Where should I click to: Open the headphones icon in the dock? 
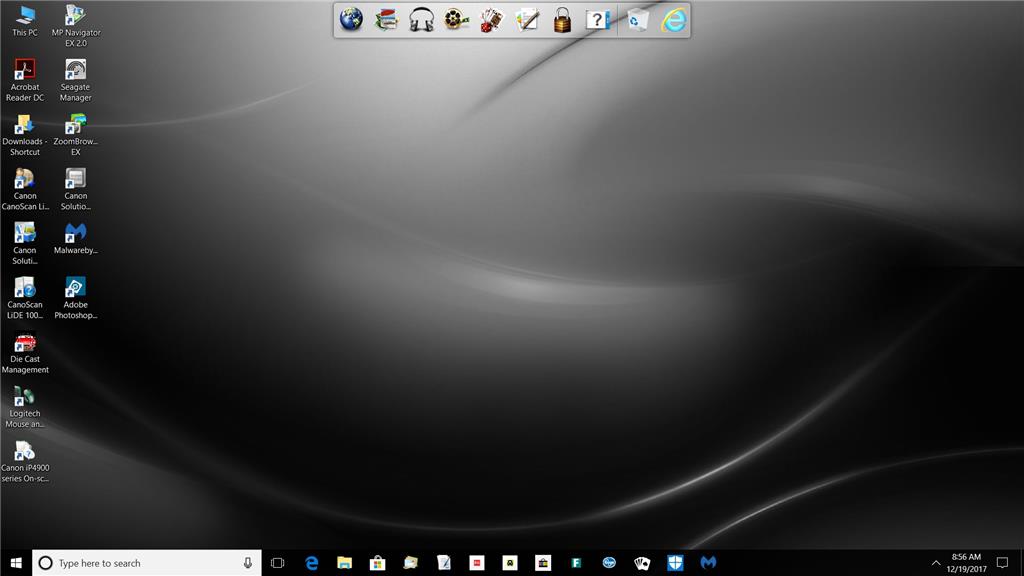coord(421,20)
